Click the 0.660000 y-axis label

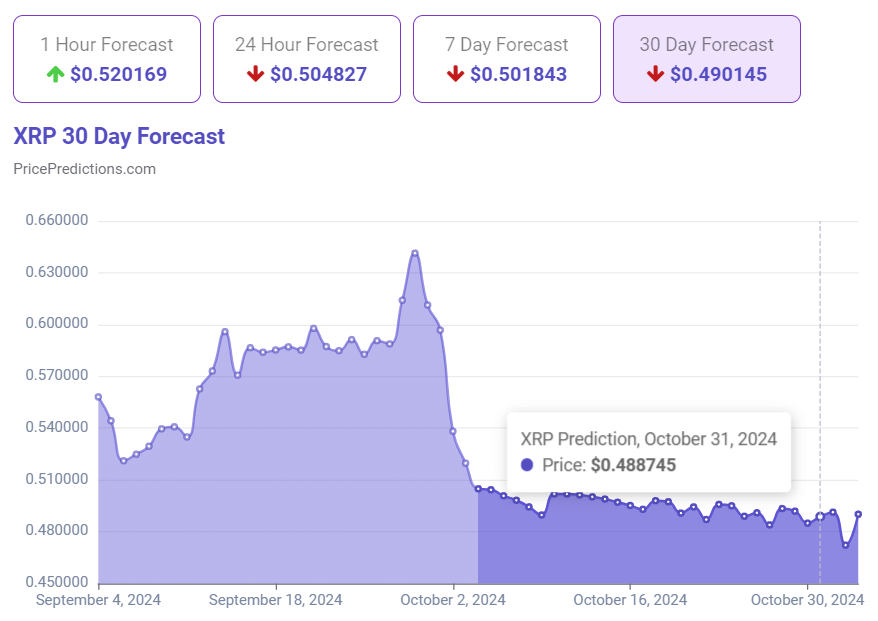pos(57,220)
